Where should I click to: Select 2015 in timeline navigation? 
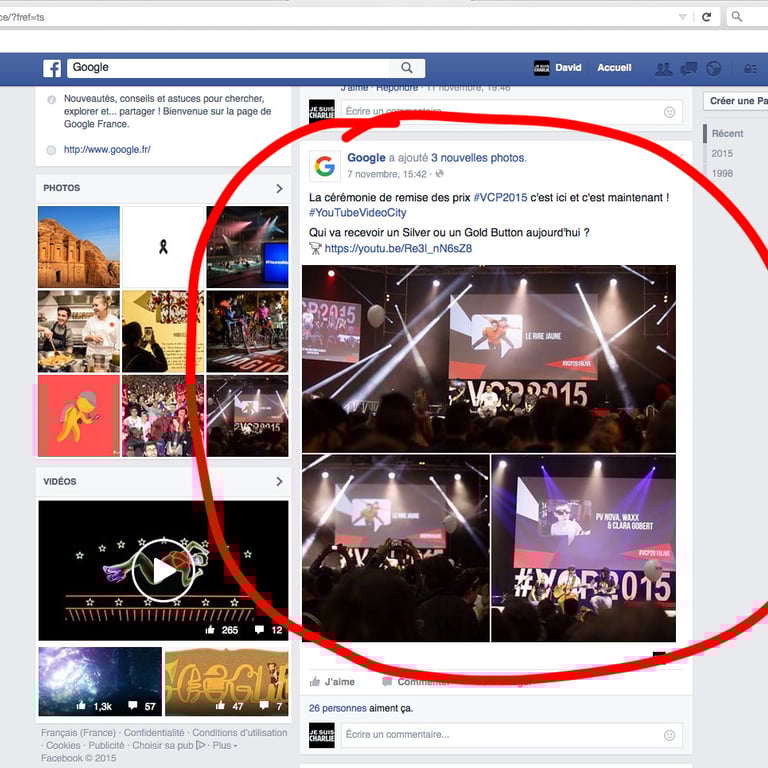click(722, 153)
